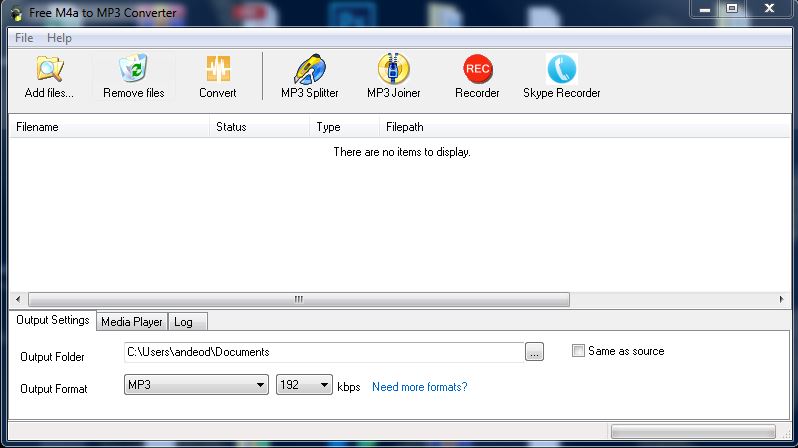Sort by the Status column header
The height and width of the screenshot is (448, 798).
pyautogui.click(x=260, y=127)
